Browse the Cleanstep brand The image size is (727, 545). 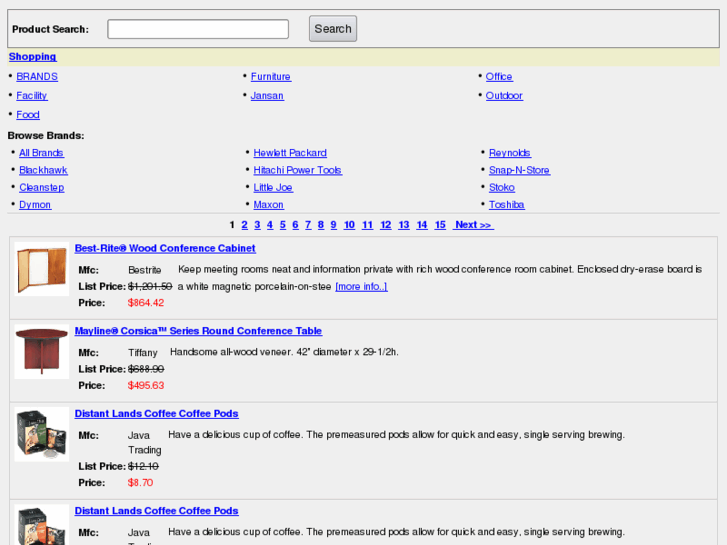pos(42,187)
